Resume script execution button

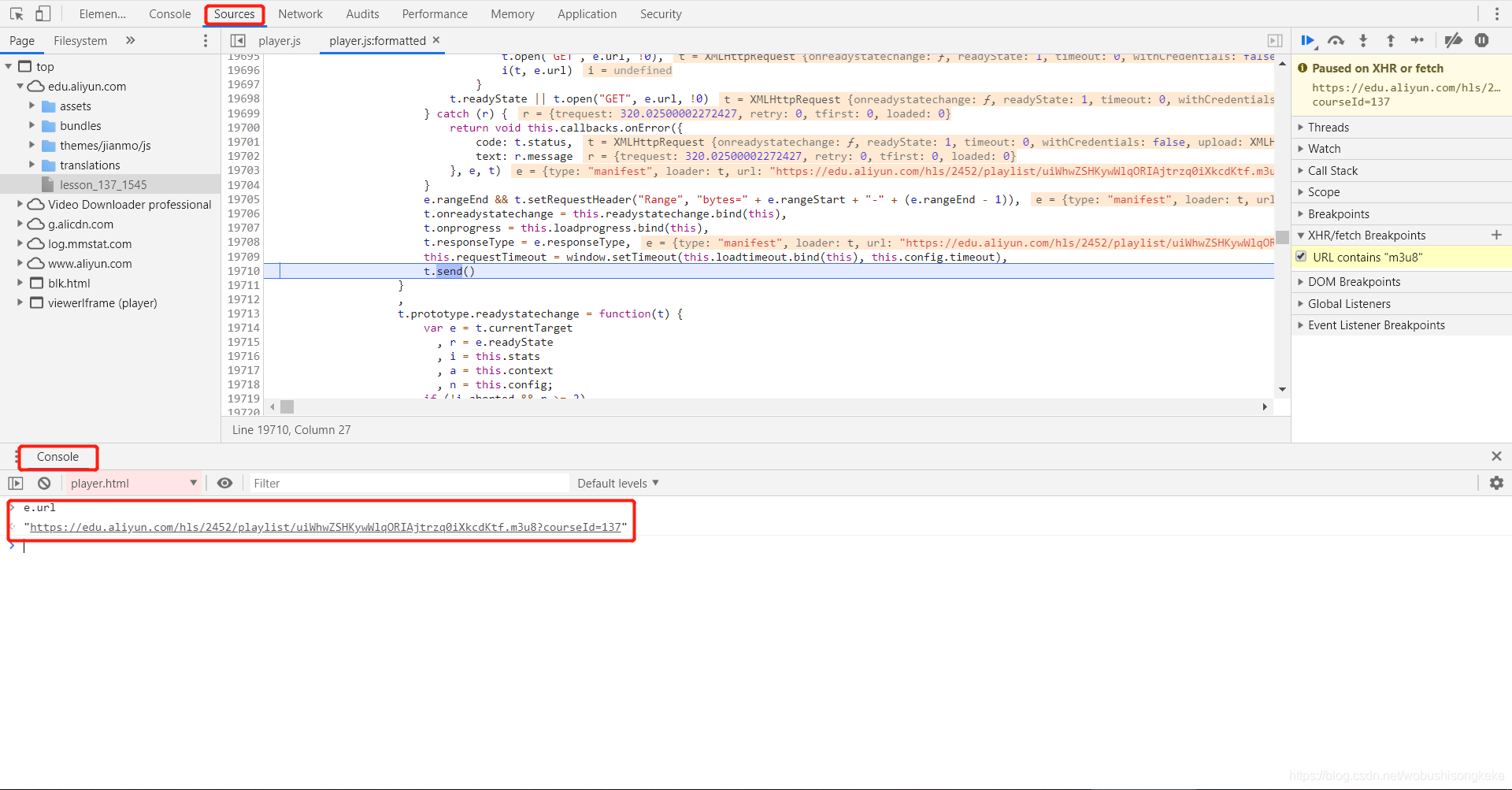(x=1308, y=40)
